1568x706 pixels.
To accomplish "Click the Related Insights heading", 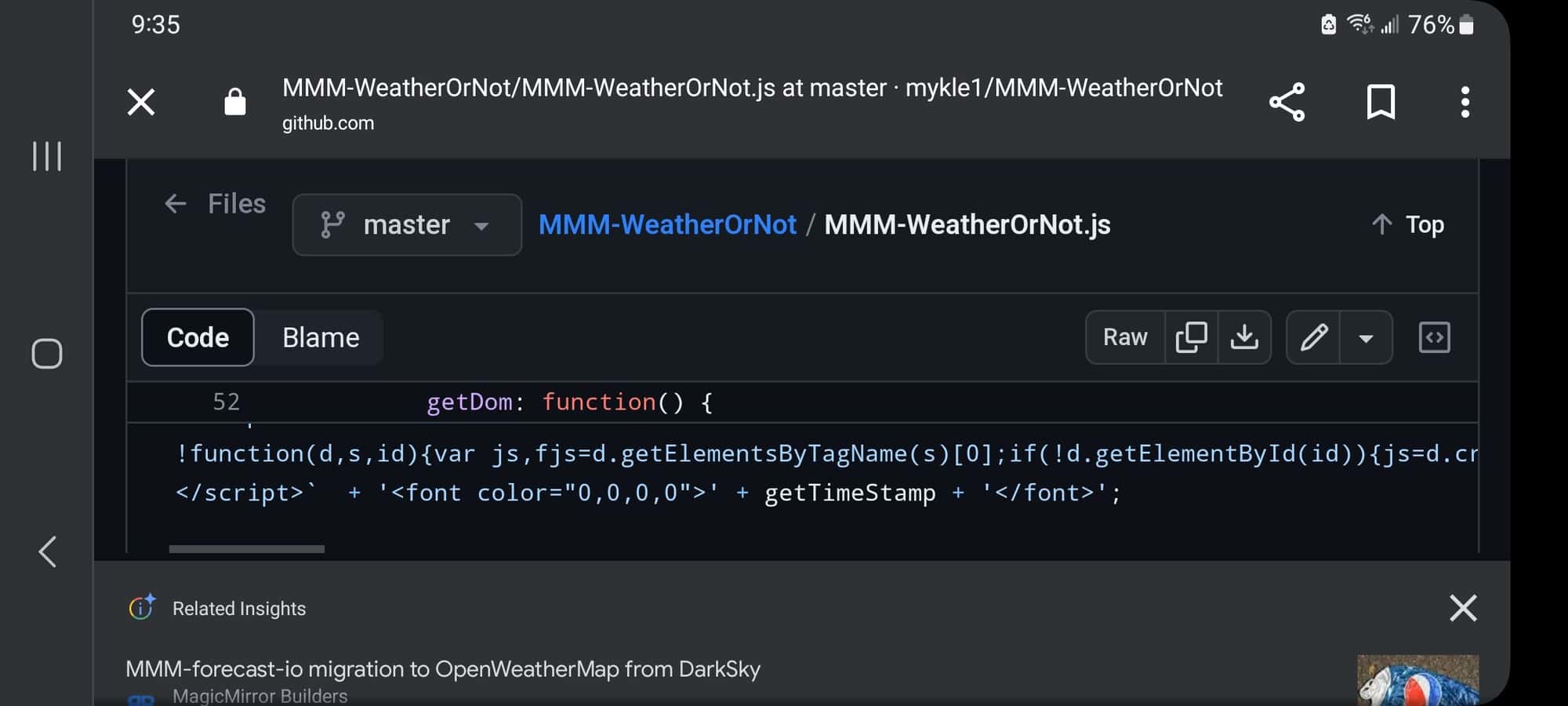I will point(239,609).
